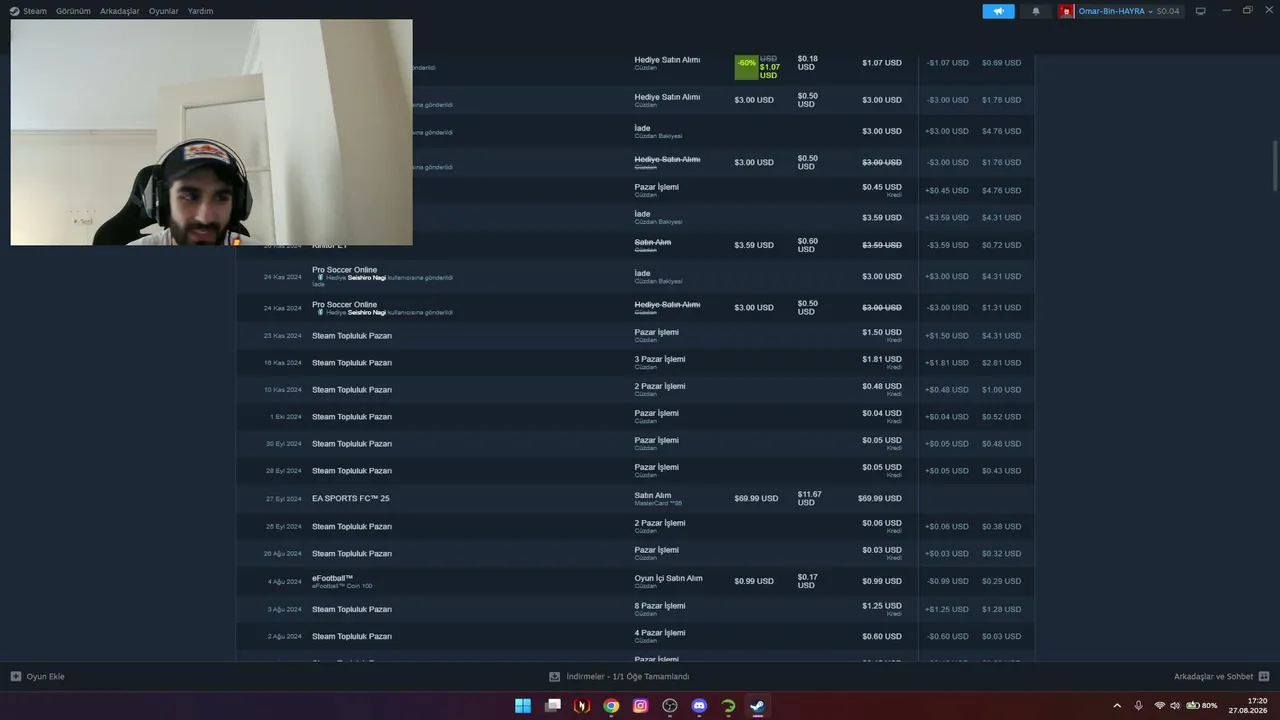Click the date '1 Eki 2024'

pos(285,417)
